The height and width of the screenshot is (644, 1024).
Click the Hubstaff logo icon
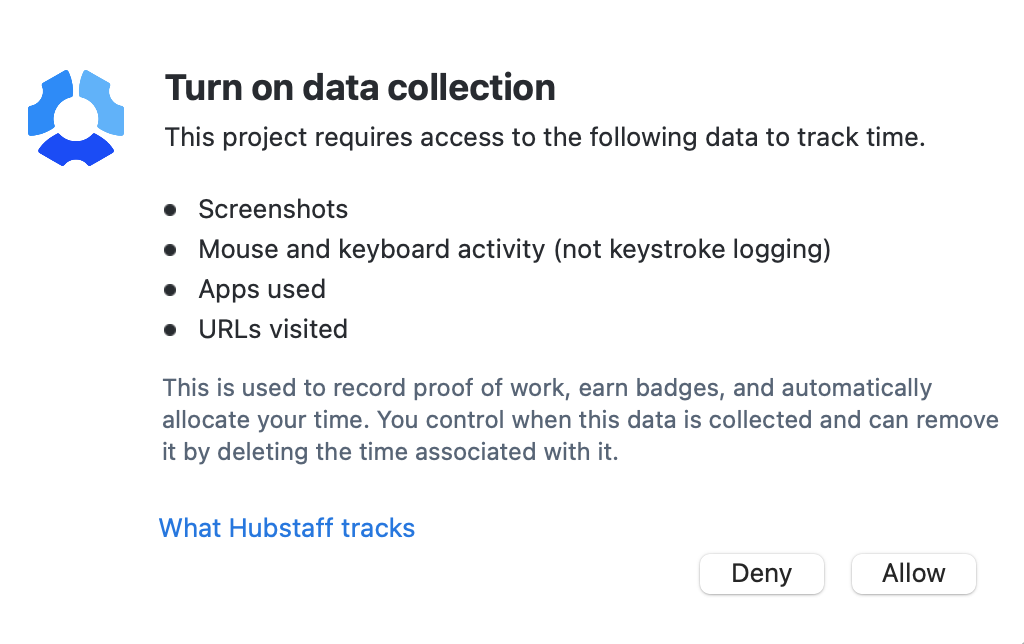point(76,118)
